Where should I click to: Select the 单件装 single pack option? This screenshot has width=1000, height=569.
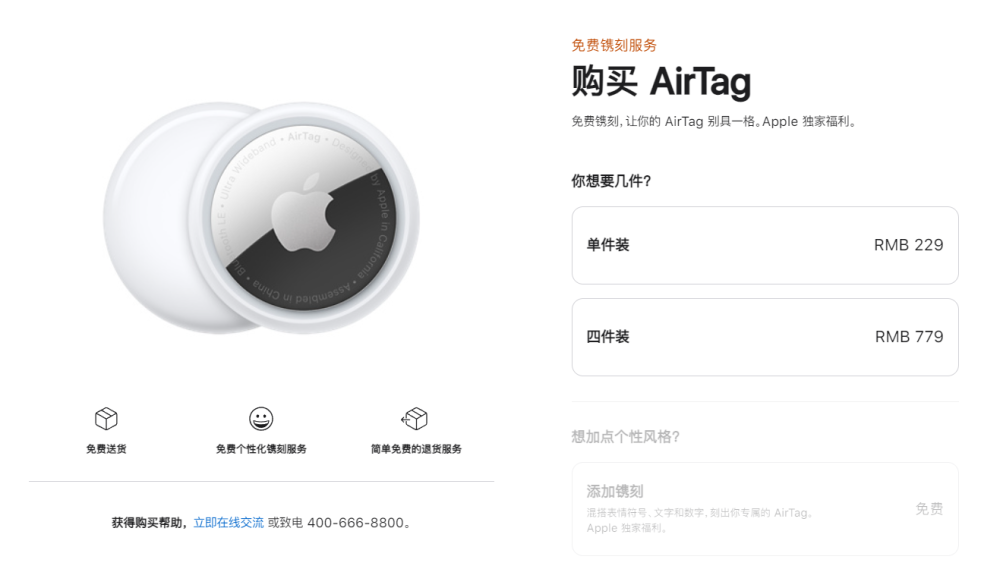pyautogui.click(x=765, y=245)
